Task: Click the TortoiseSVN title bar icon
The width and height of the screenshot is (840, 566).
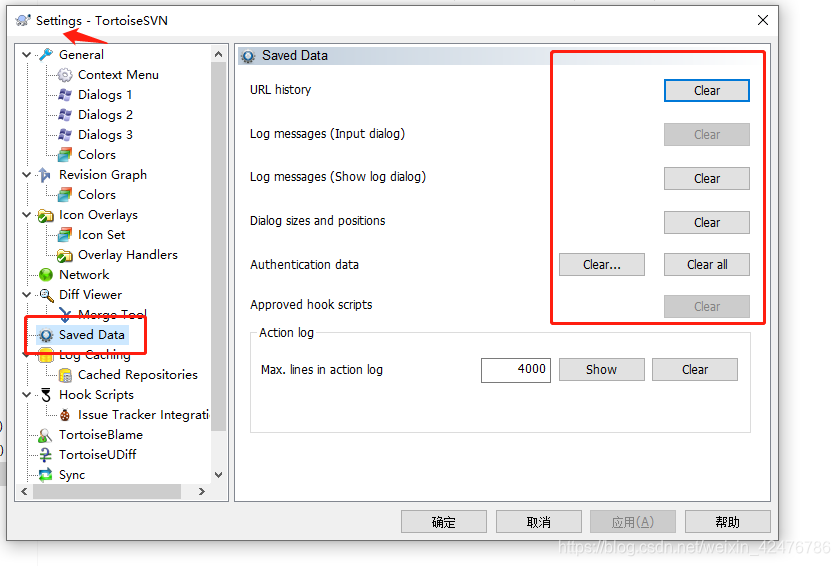Action: pos(23,21)
